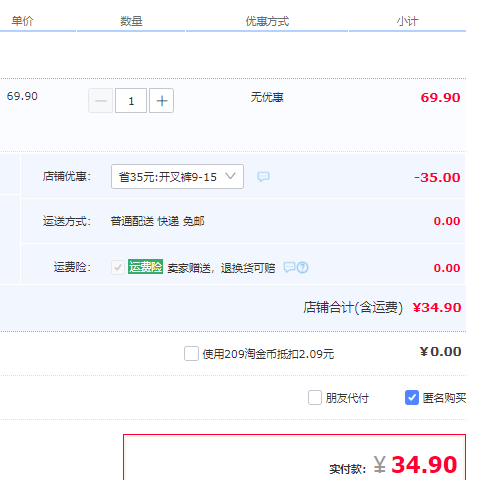Screen dimensions: 483x480
Task: Click the plus quantity button
Action: [161, 101]
